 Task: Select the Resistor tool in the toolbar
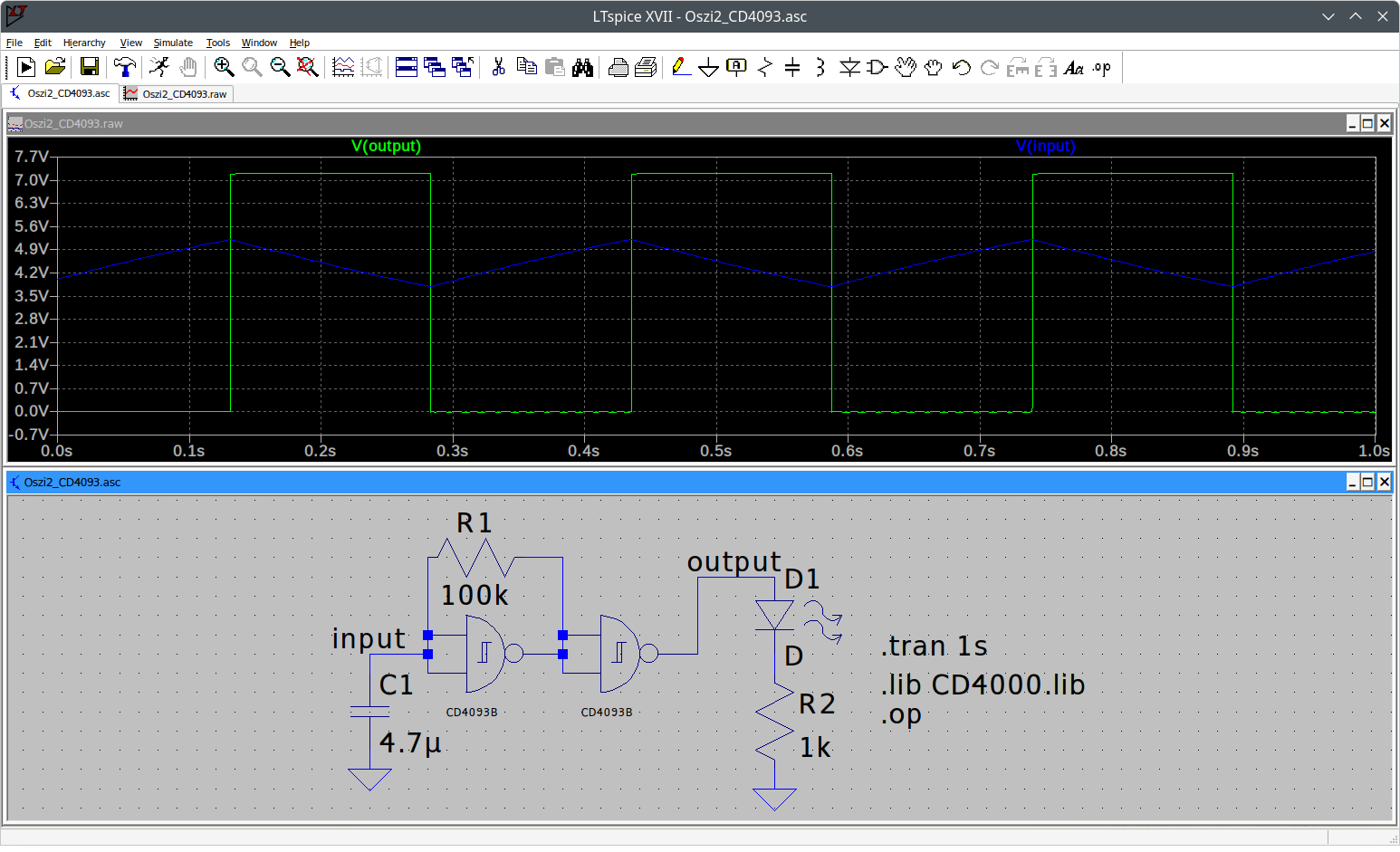(765, 67)
